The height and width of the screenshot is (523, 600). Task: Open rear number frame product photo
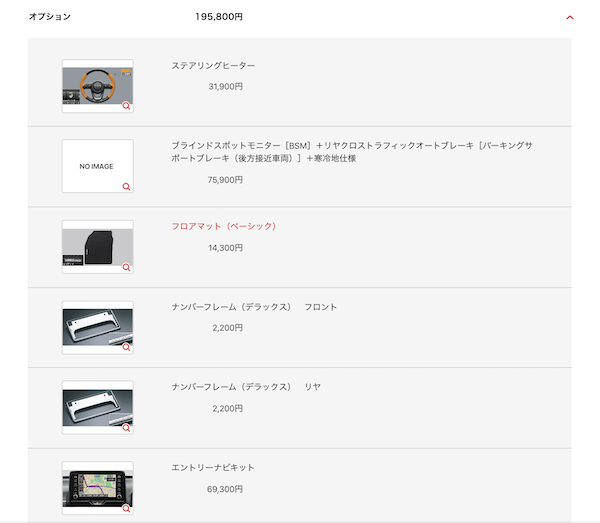(96, 406)
